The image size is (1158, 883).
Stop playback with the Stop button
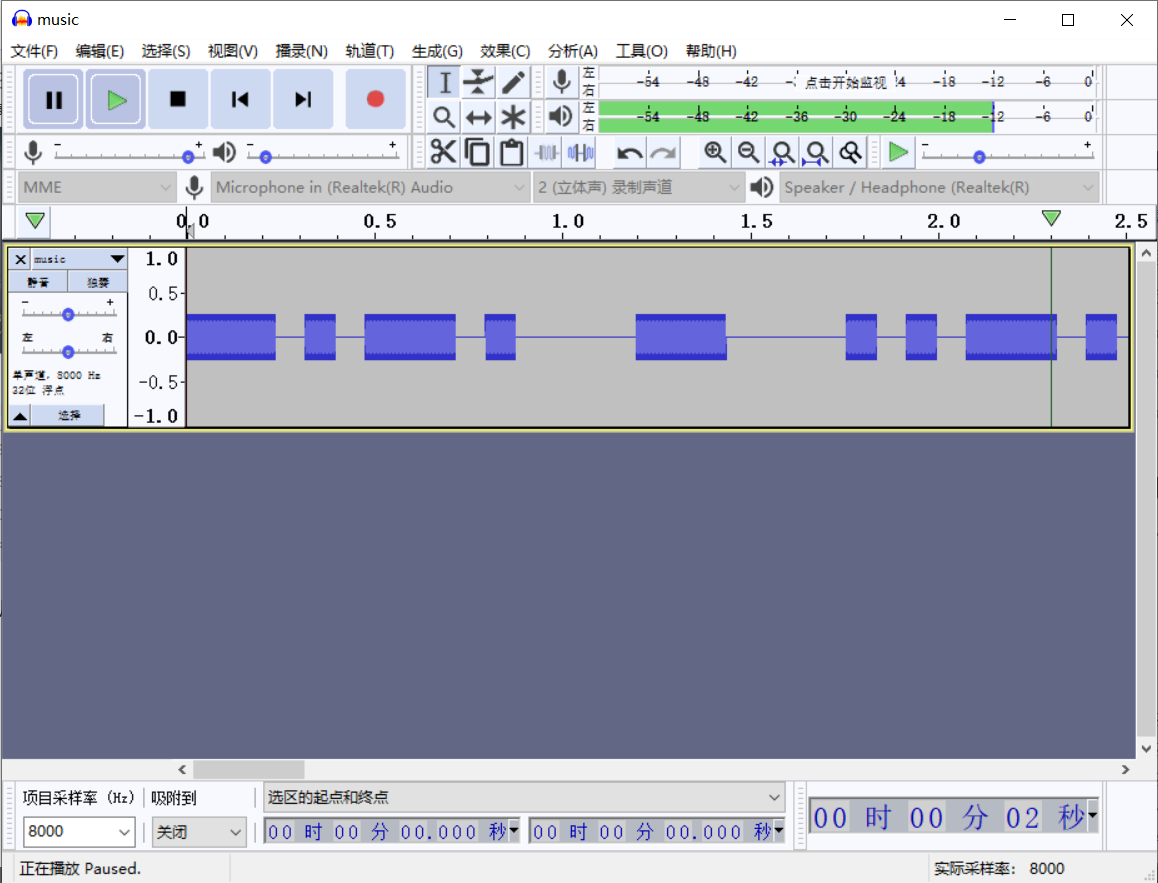pos(178,99)
